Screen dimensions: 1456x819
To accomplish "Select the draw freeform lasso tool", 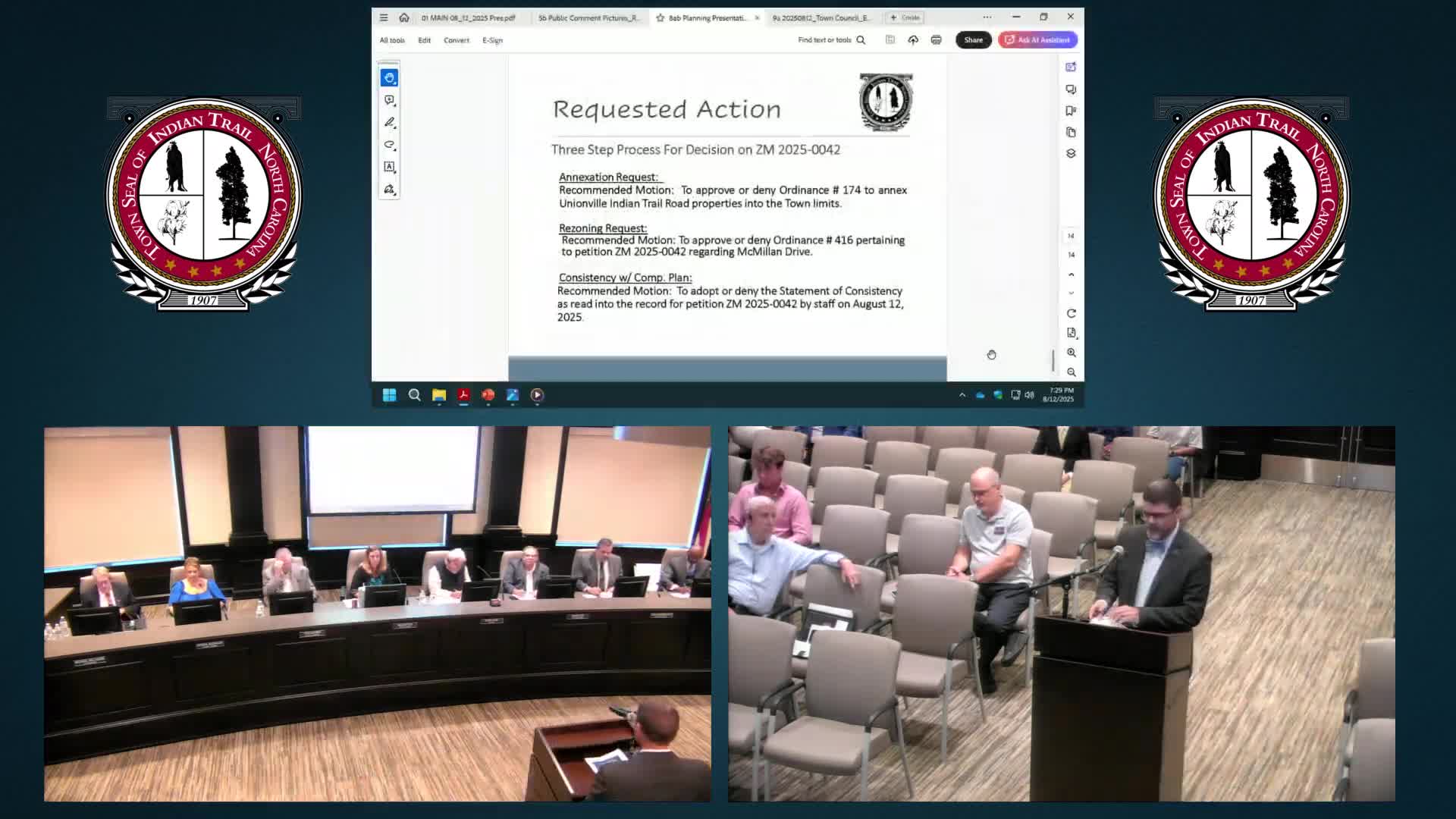I will point(389,144).
